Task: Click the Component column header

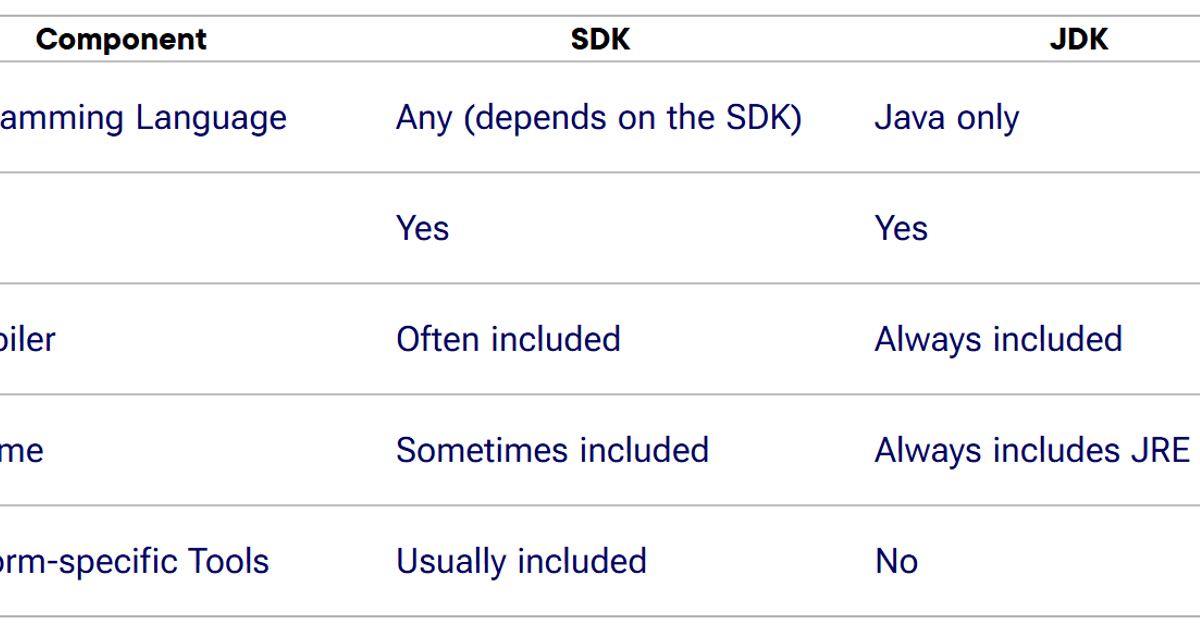Action: coord(121,39)
